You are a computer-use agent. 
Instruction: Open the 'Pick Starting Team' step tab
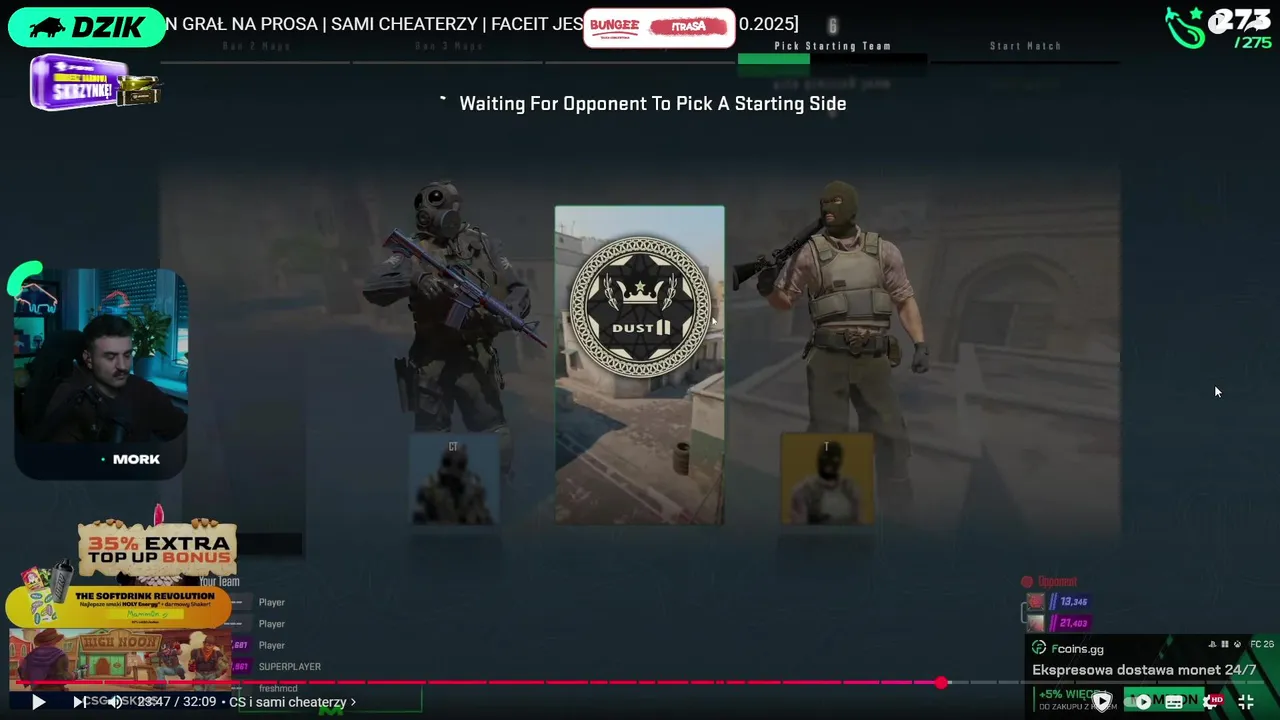[833, 46]
